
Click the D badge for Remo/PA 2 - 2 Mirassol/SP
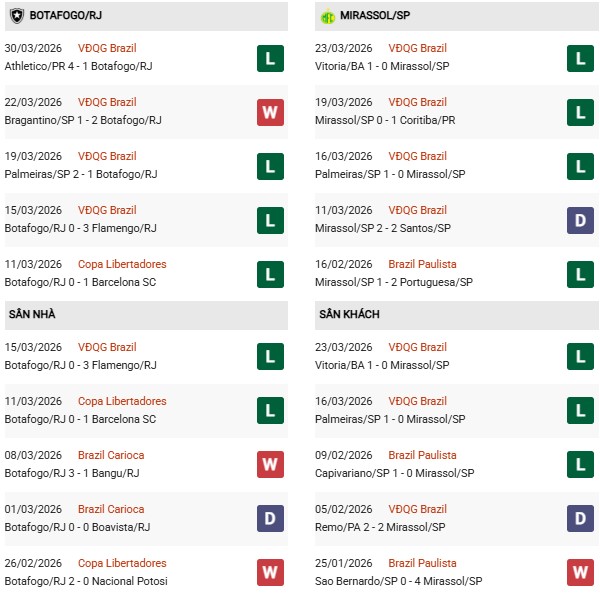point(581,519)
